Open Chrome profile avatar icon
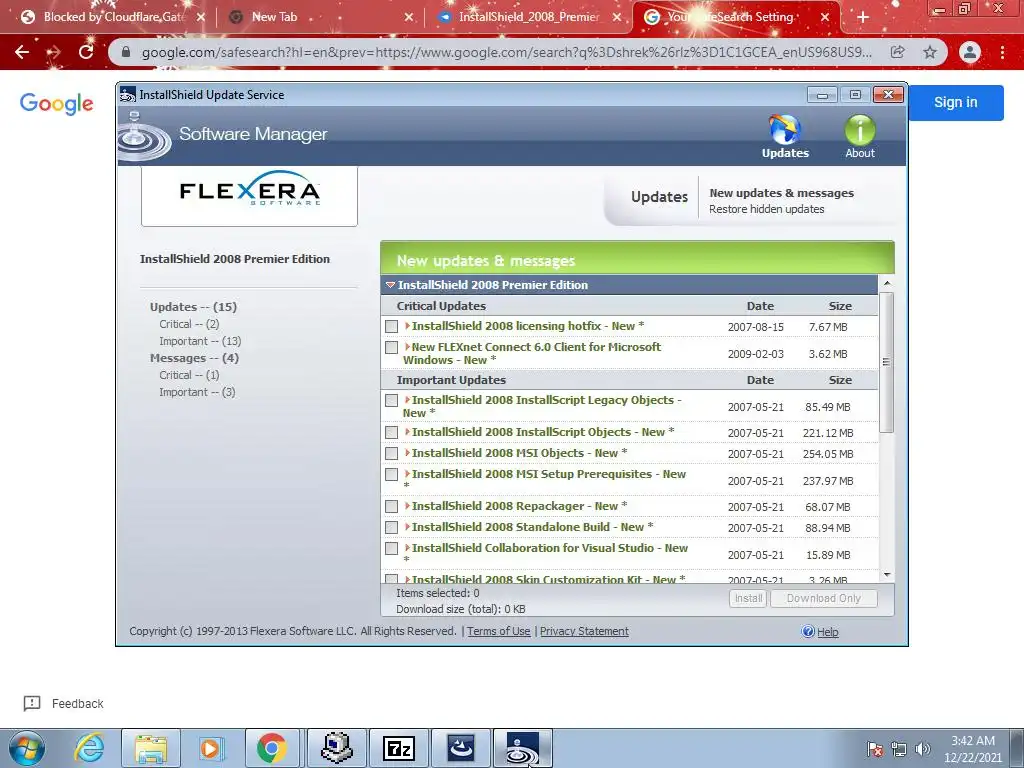The image size is (1024, 768). 970,52
